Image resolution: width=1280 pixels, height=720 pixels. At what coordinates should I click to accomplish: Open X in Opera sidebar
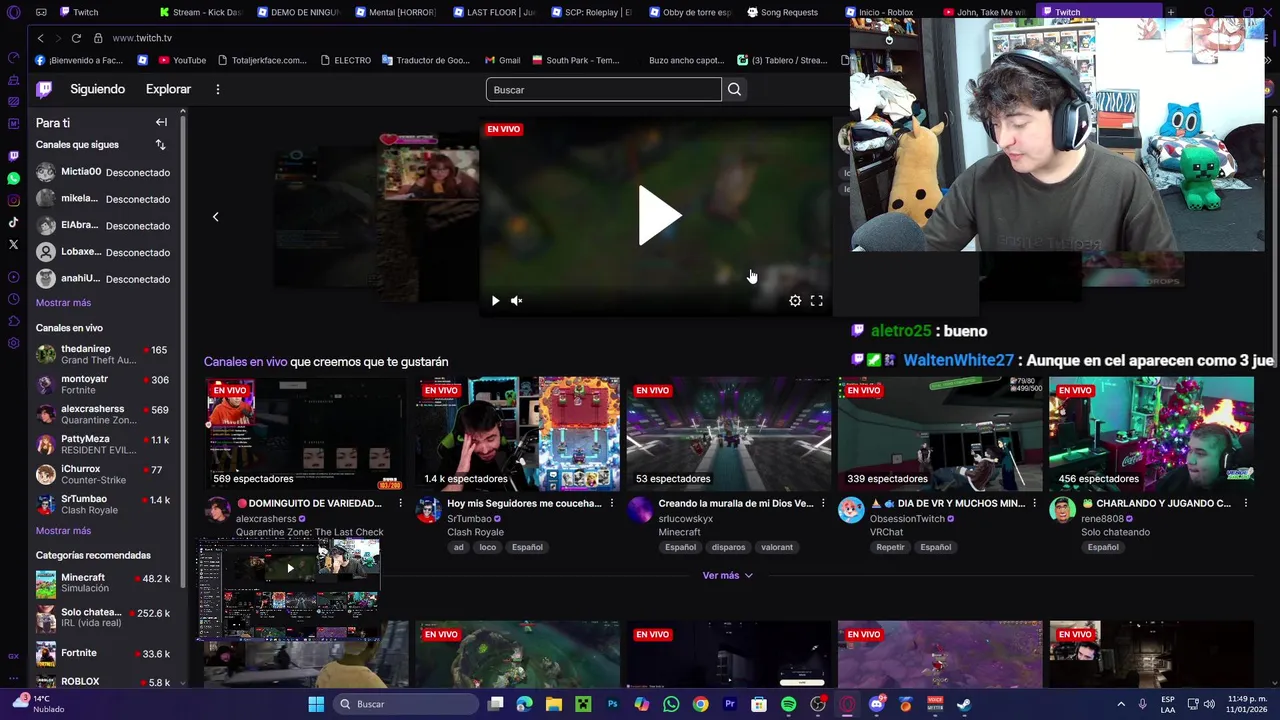pos(13,244)
